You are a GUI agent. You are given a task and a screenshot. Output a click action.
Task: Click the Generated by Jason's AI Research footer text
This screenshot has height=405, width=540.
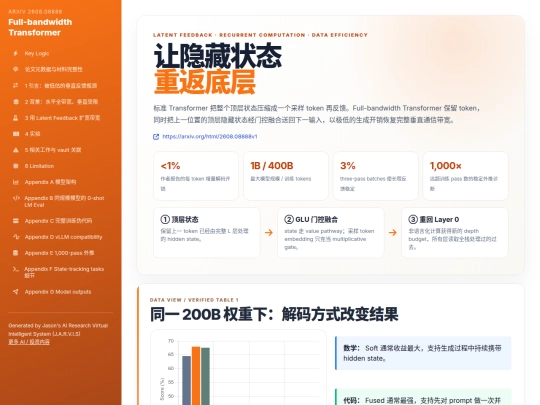58,330
